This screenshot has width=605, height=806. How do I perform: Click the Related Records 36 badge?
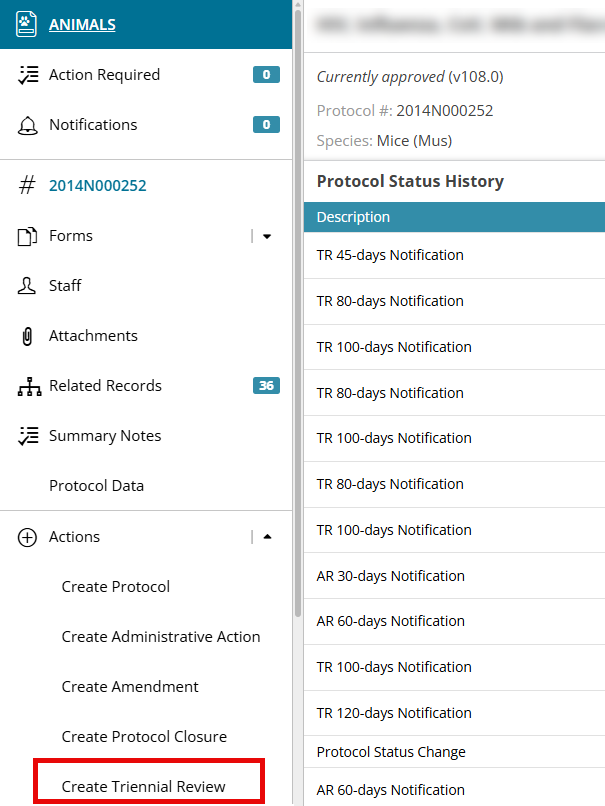click(x=266, y=386)
